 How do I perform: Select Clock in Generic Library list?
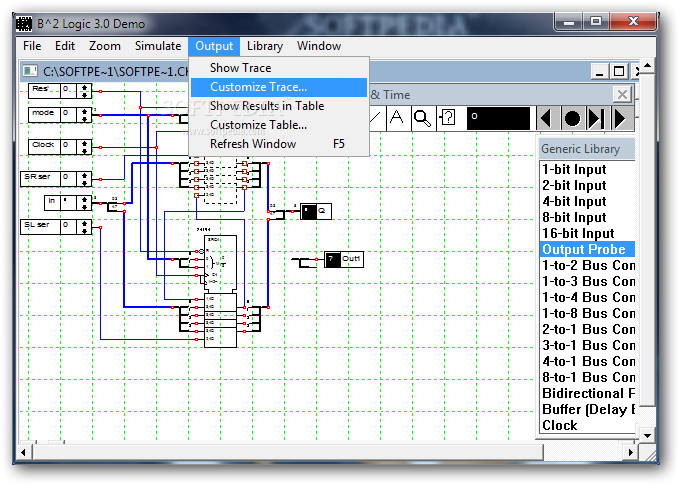click(588, 426)
